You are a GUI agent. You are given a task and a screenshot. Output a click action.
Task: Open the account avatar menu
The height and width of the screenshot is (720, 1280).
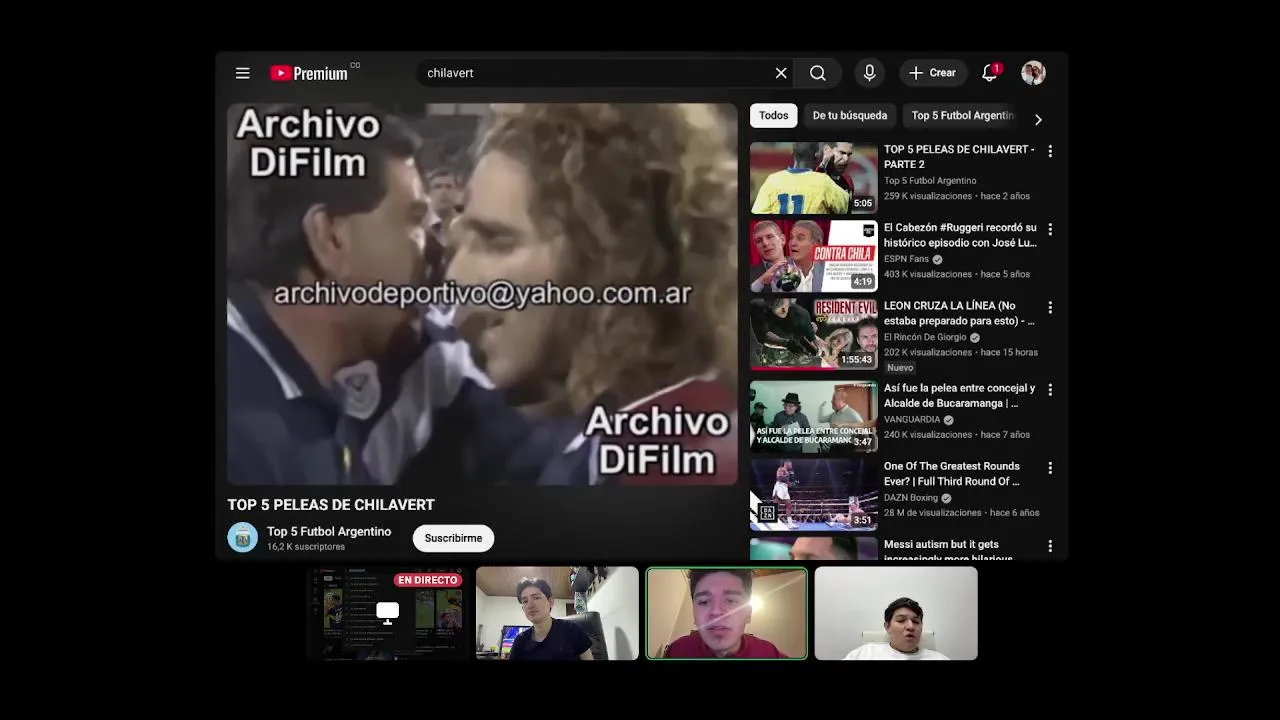(x=1033, y=73)
